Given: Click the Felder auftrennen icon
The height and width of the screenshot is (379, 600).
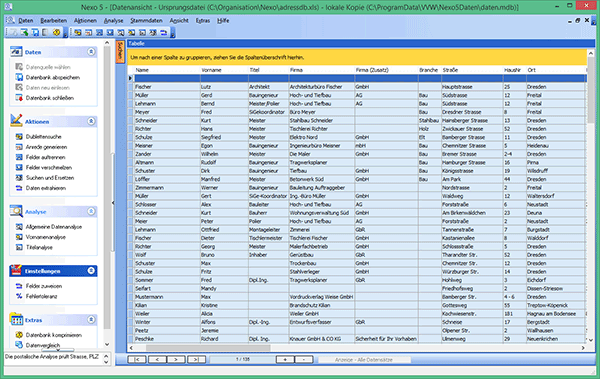Looking at the screenshot, I should [19, 157].
